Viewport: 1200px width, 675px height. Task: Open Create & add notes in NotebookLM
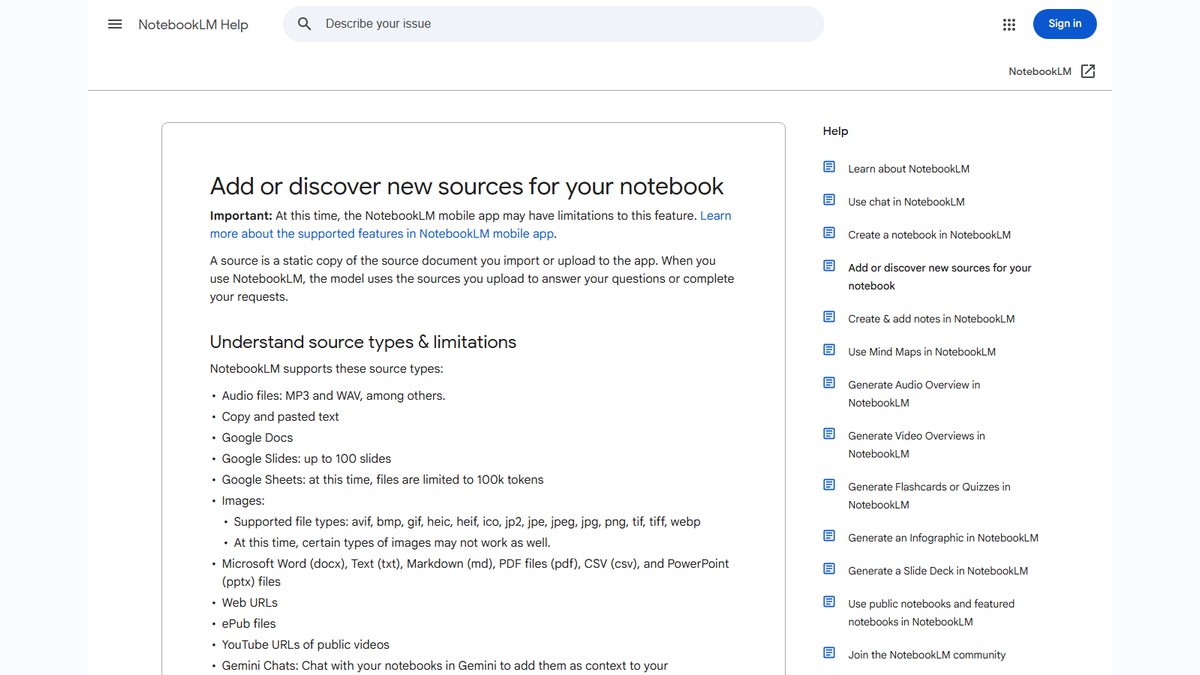coord(931,319)
